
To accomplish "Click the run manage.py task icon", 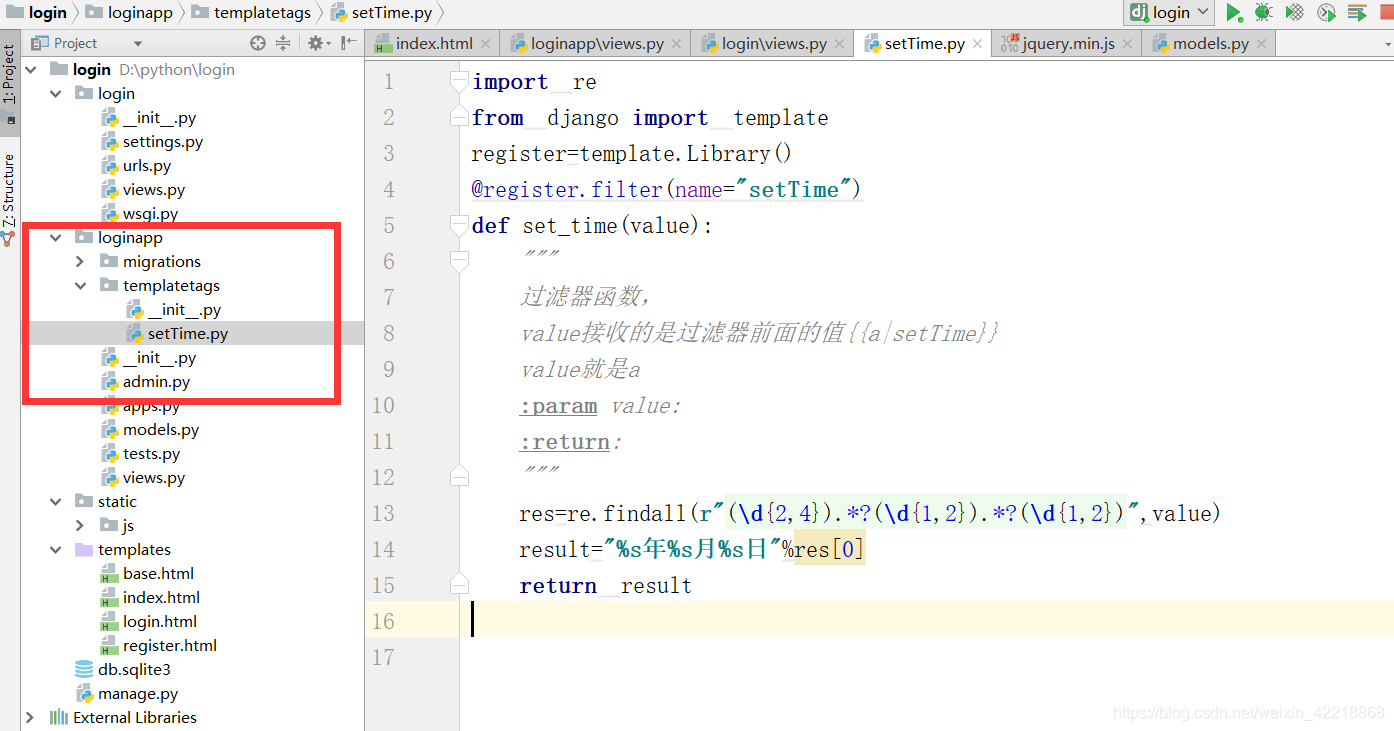I will pos(1326,13).
